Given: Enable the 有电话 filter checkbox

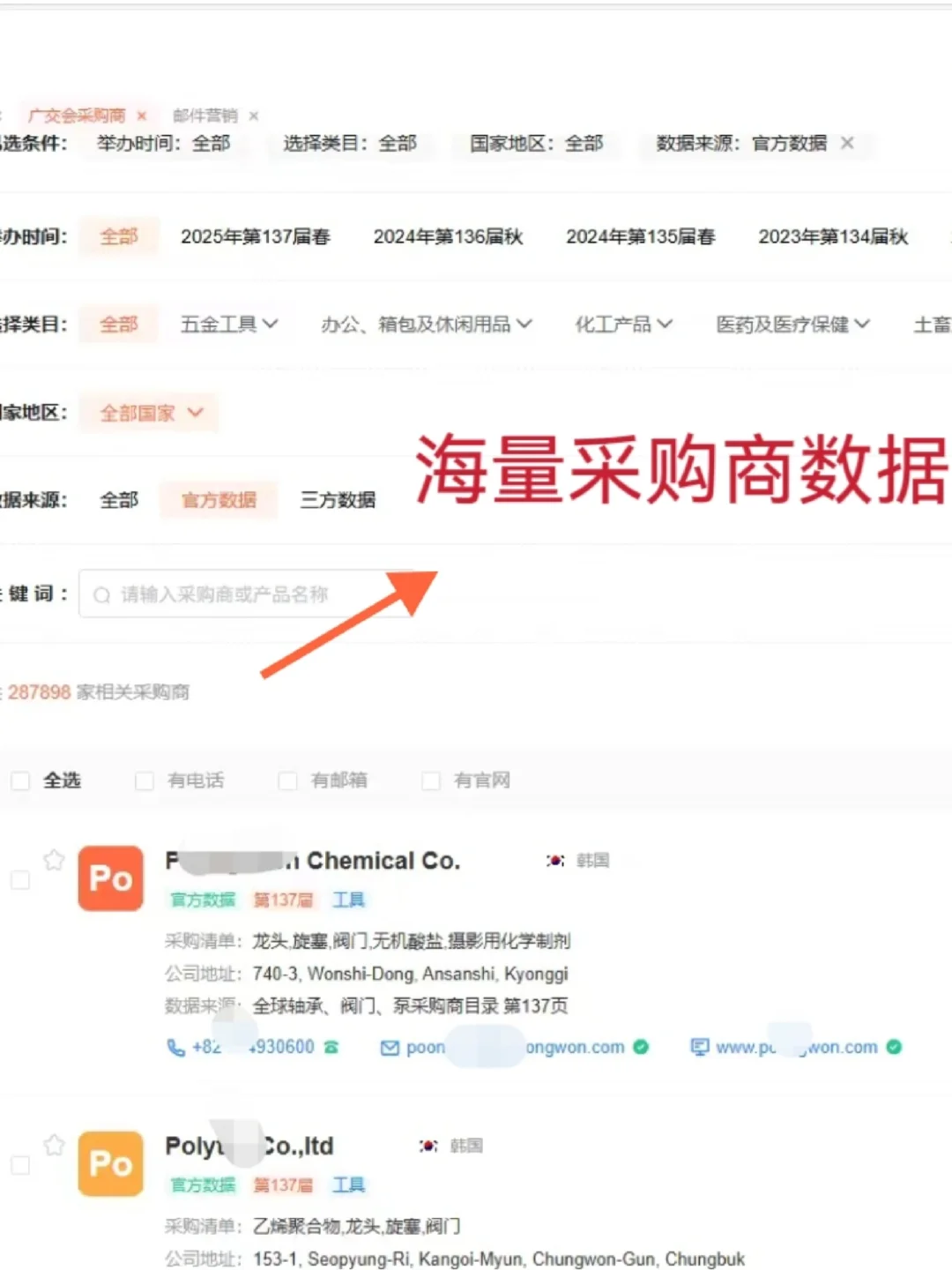Looking at the screenshot, I should point(144,780).
